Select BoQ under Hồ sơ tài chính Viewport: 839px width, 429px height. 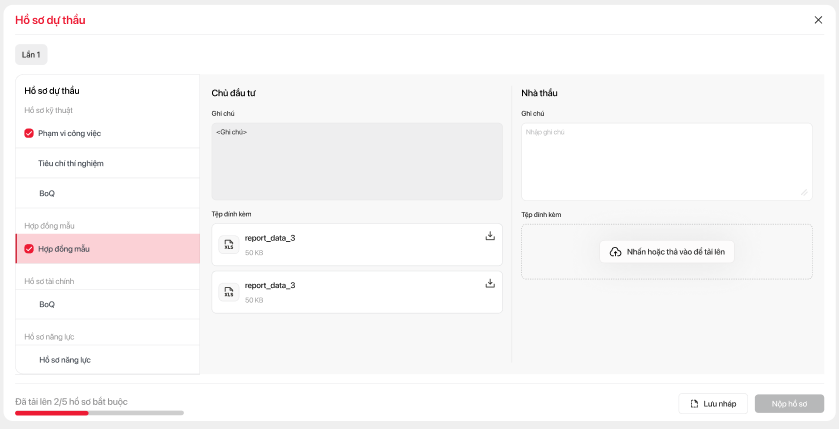[x=47, y=304]
